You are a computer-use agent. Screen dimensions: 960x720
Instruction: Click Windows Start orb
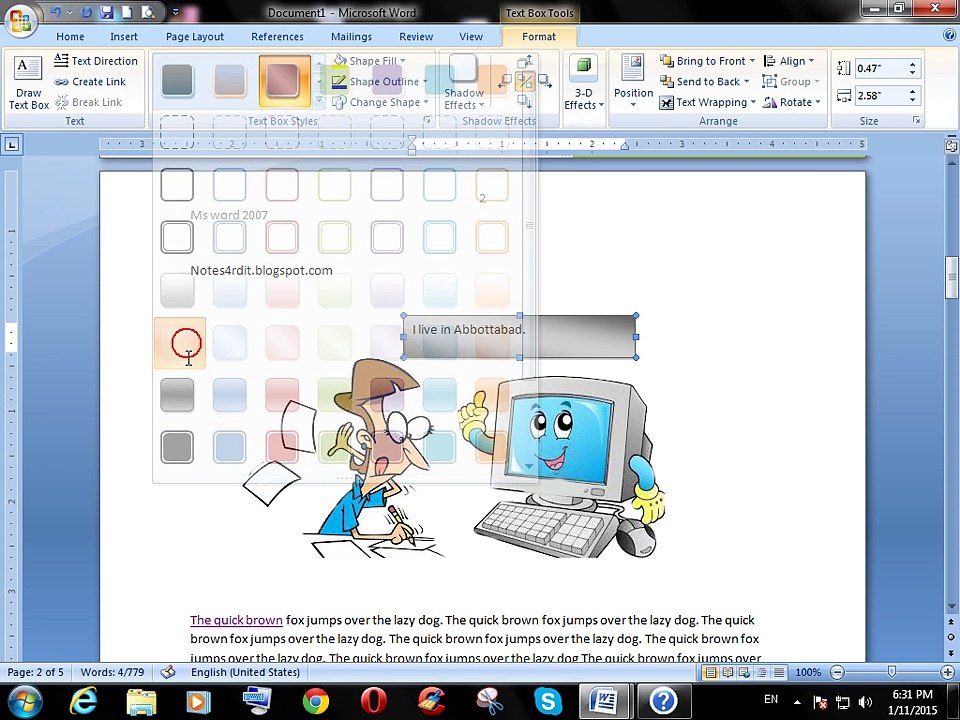[x=24, y=700]
